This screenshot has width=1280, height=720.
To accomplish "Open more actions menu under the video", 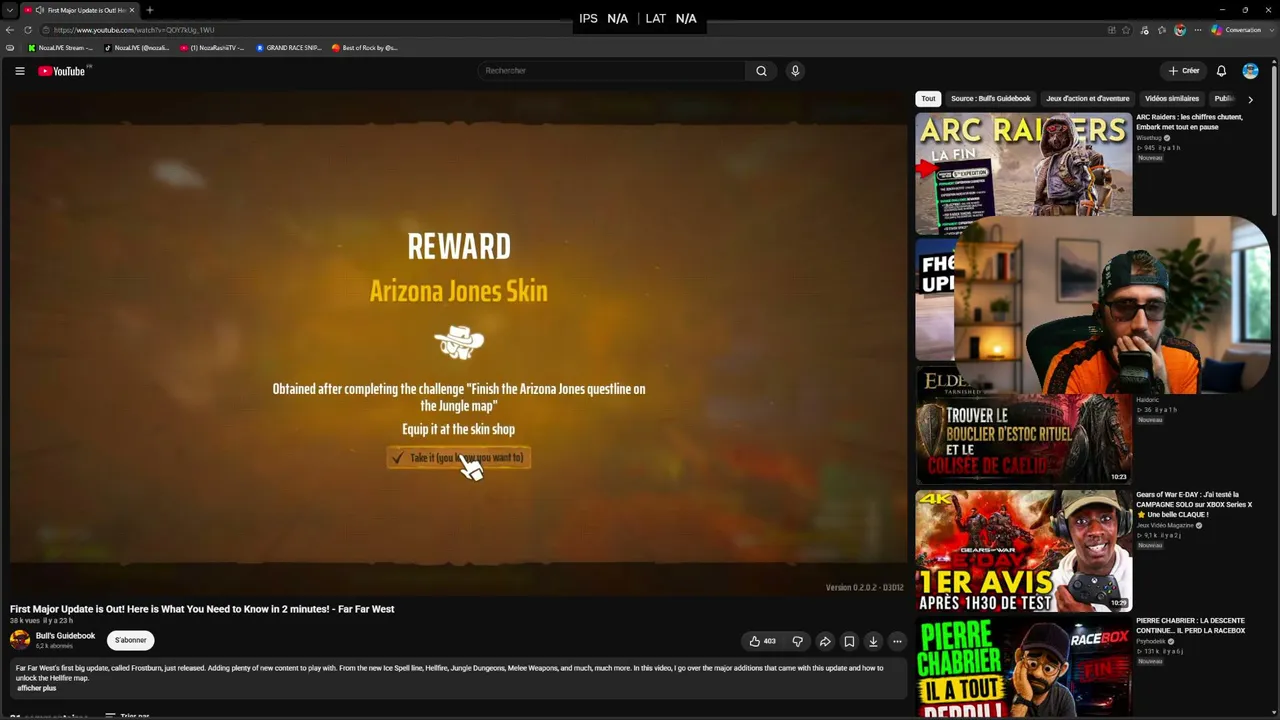I will (x=897, y=641).
